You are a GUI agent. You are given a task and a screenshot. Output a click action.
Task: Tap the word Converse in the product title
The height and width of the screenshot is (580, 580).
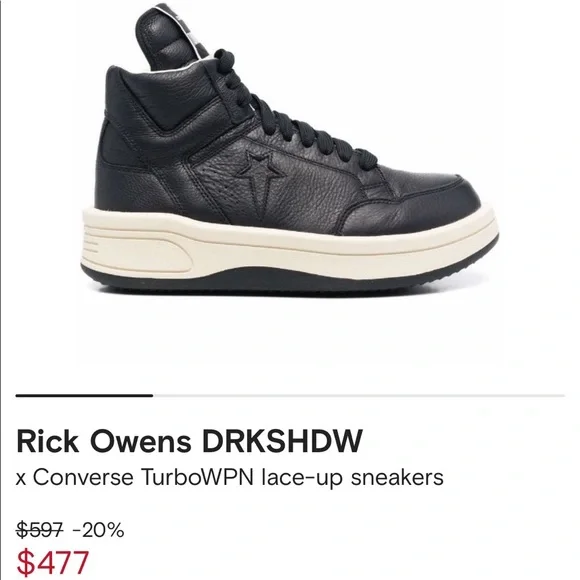point(83,476)
